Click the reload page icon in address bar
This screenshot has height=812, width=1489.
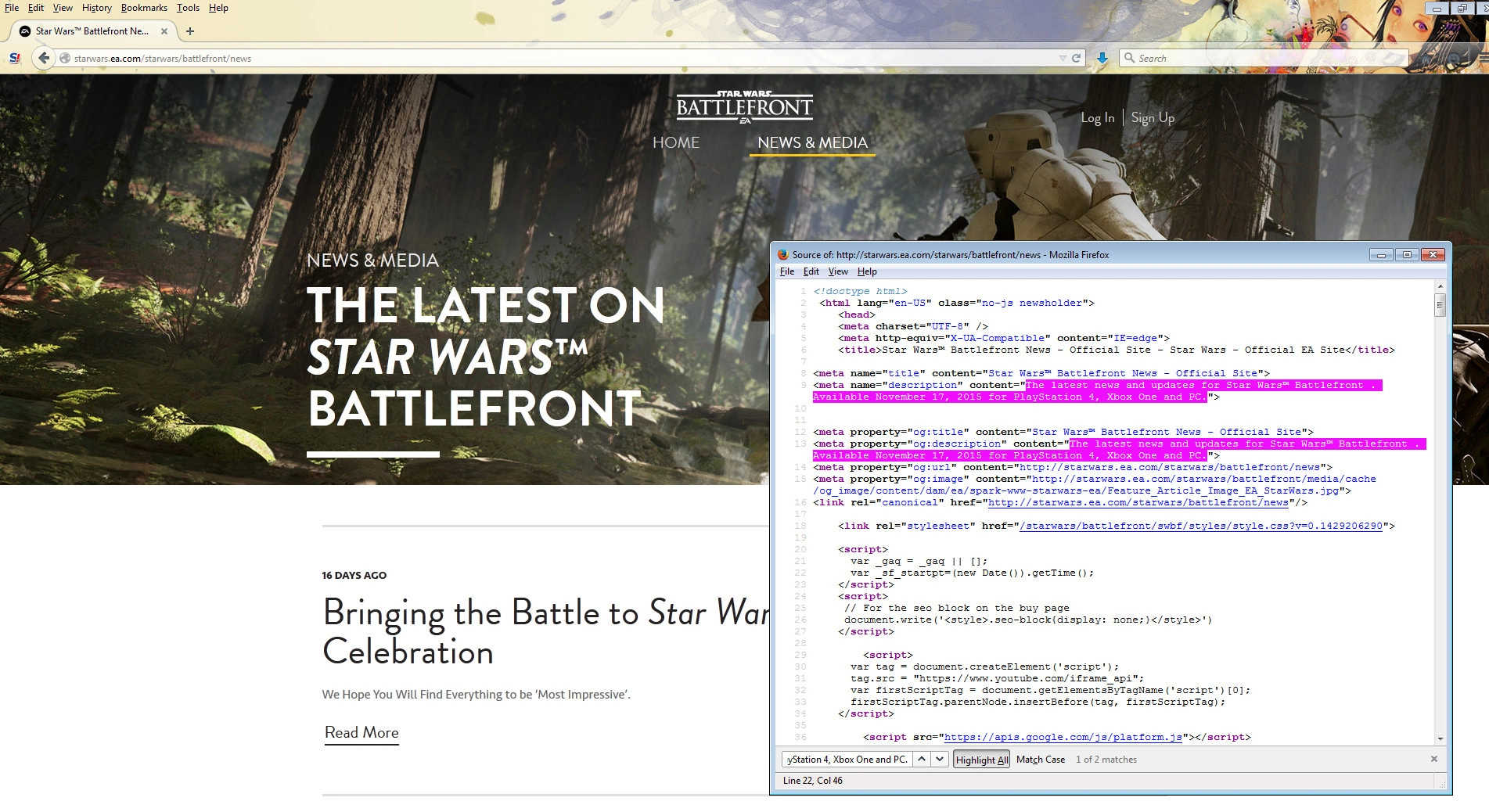[1076, 58]
